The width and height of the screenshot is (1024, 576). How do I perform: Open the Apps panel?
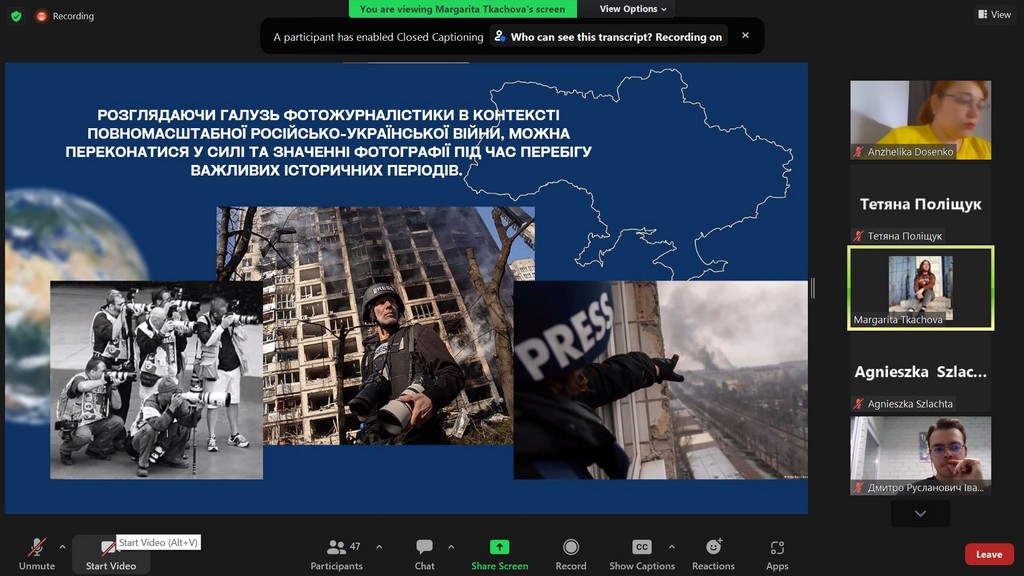point(777,547)
